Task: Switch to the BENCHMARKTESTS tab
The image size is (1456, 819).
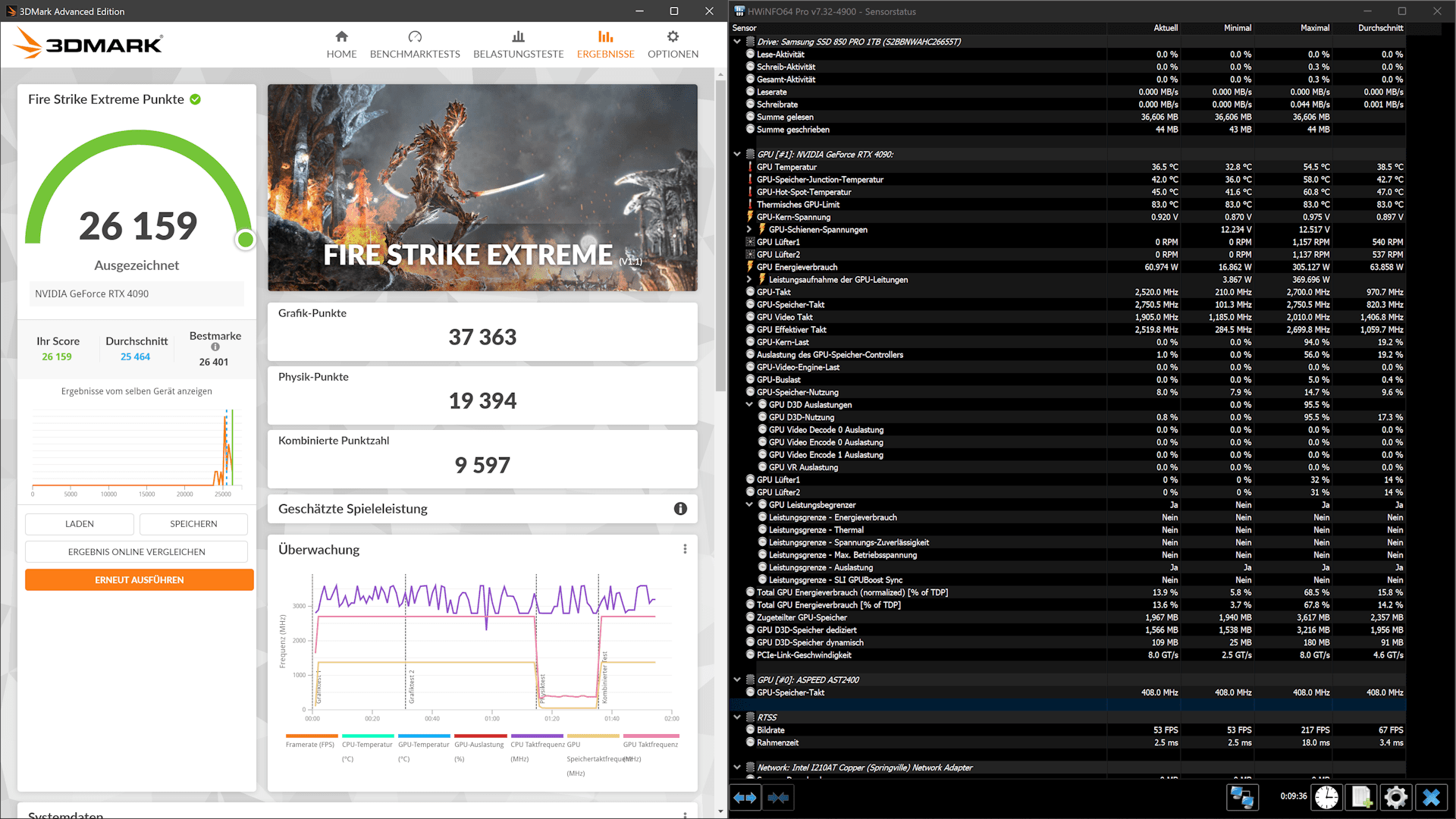Action: pos(415,45)
